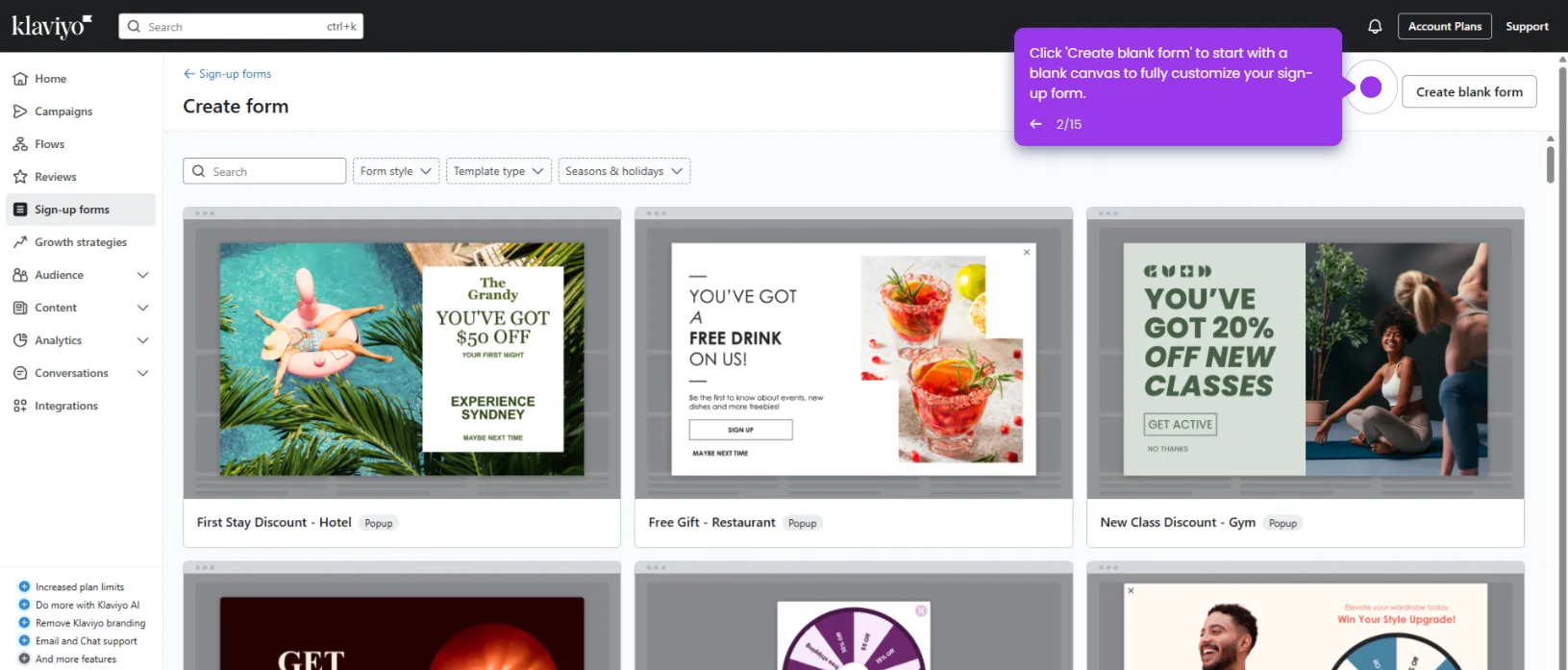1568x670 pixels.
Task: Click the Klaviyo logo
Action: point(52,26)
